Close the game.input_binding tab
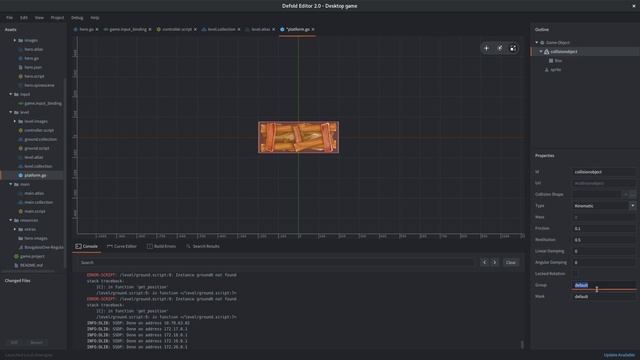 click(x=150, y=29)
